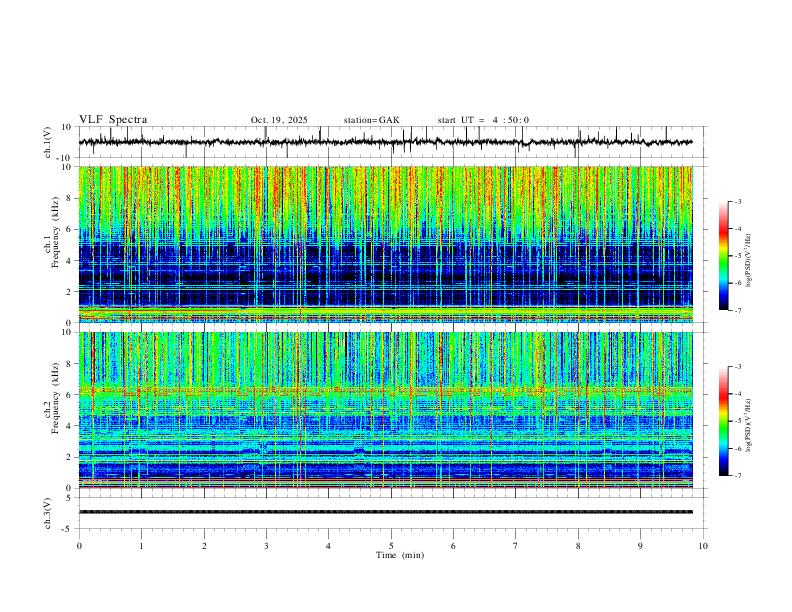The width and height of the screenshot is (792, 612).
Task: Click inside the ch.2 spectrogram panel
Action: point(385,410)
